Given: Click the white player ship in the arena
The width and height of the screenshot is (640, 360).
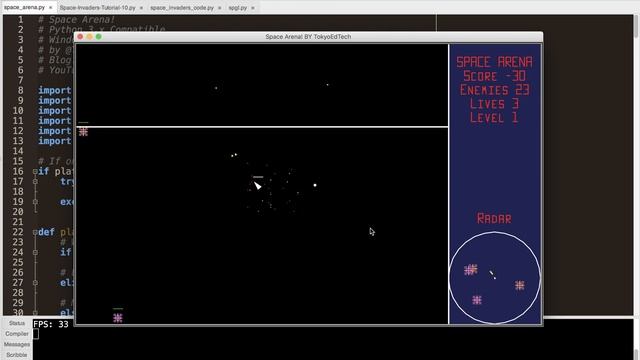Looking at the screenshot, I should 258,186.
